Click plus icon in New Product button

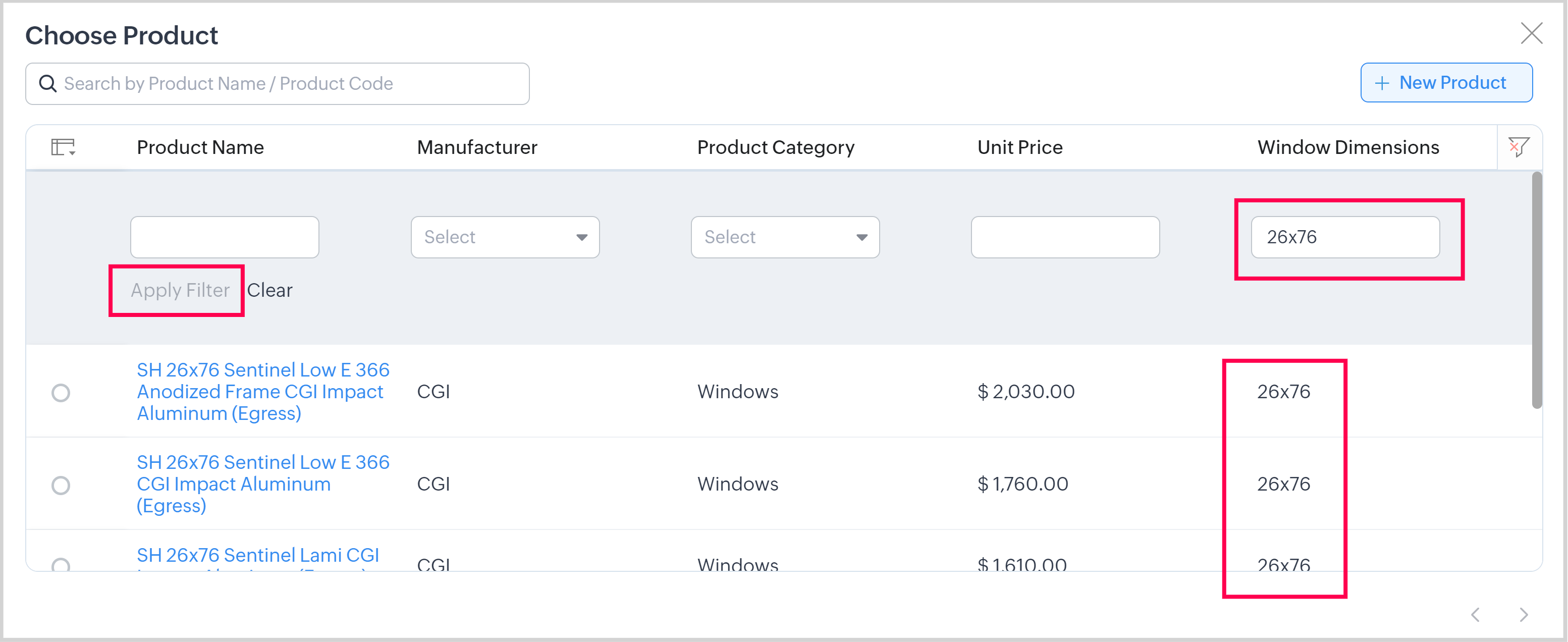point(1382,83)
